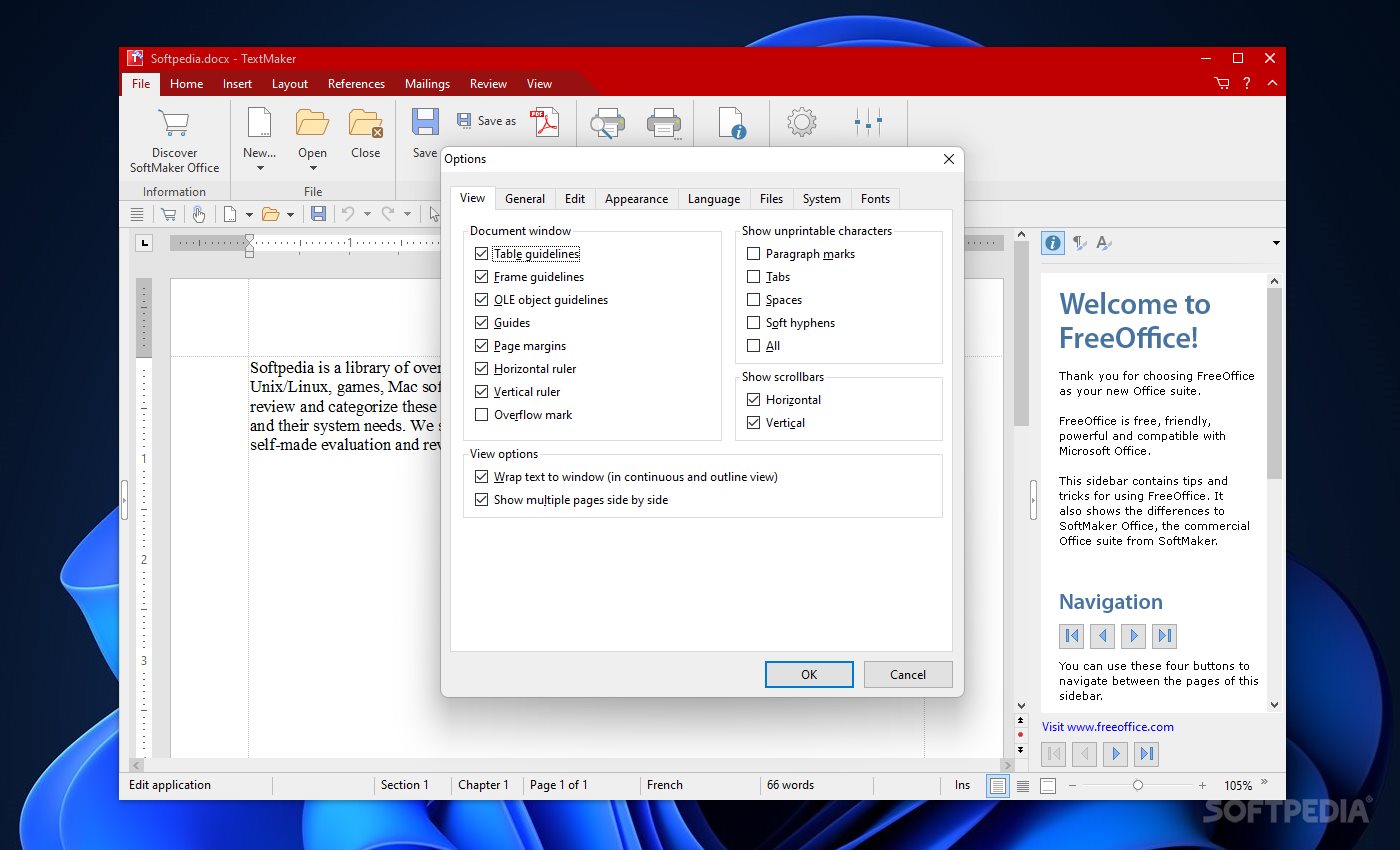Toggle Page margins checkbox
This screenshot has width=1400, height=850.
pyautogui.click(x=482, y=346)
